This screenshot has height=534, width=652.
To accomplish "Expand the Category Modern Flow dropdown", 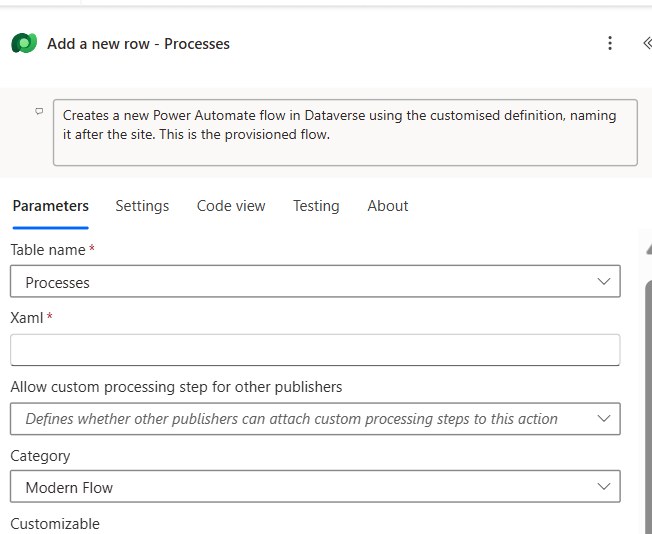I will tap(315, 486).
